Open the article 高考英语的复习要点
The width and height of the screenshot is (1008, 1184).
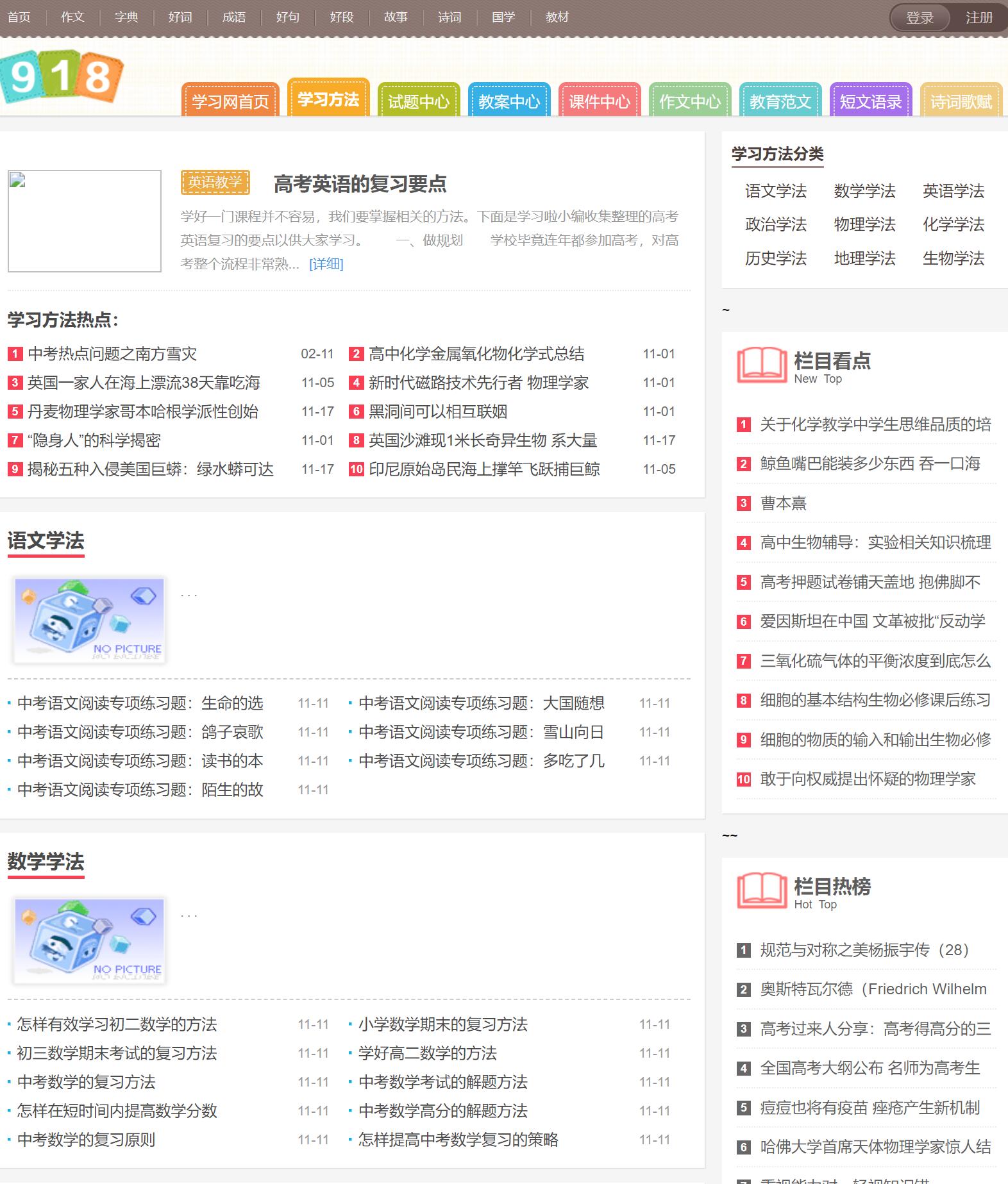[x=360, y=185]
